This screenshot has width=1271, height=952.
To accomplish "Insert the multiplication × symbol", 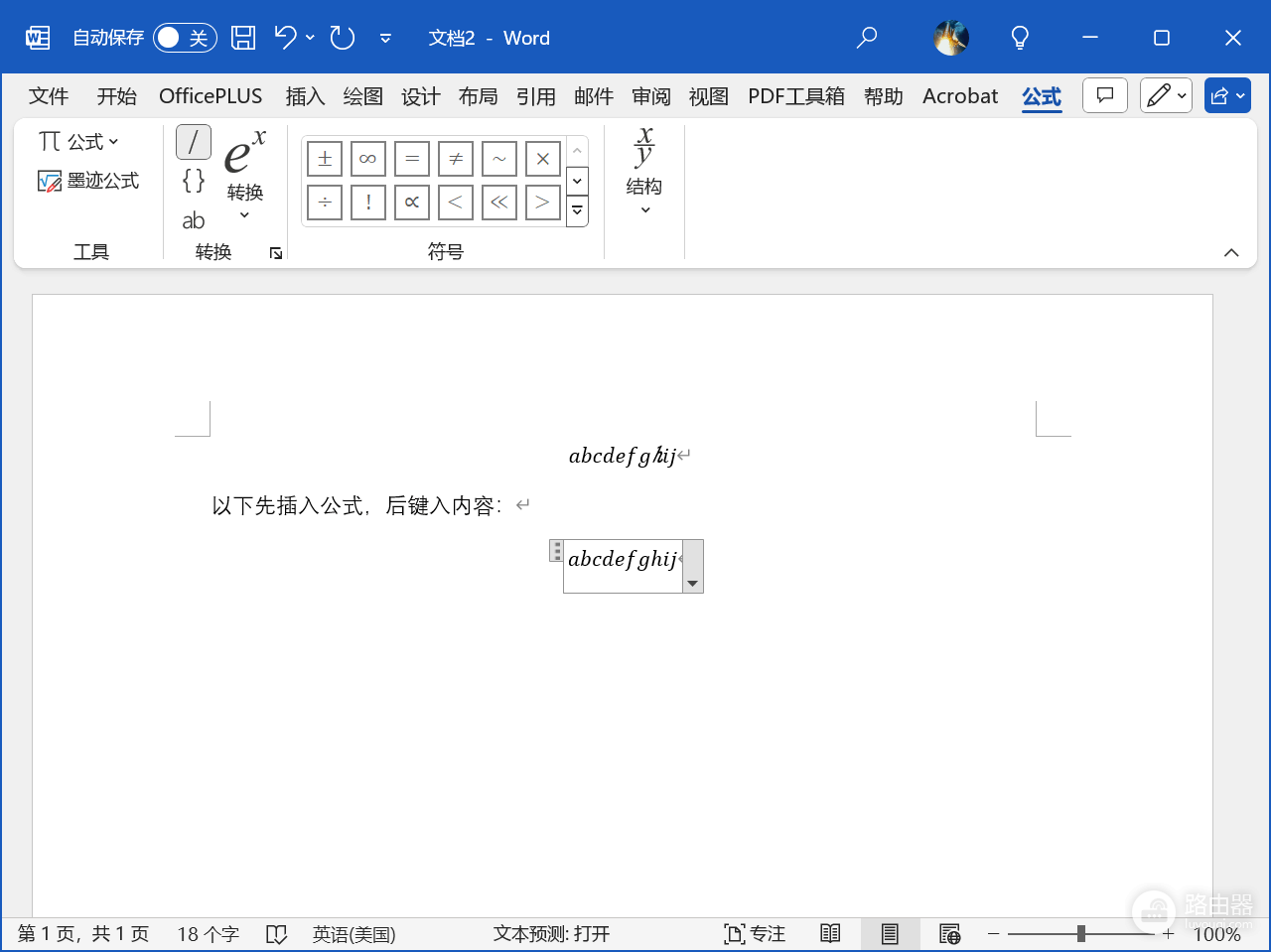I will [x=543, y=159].
